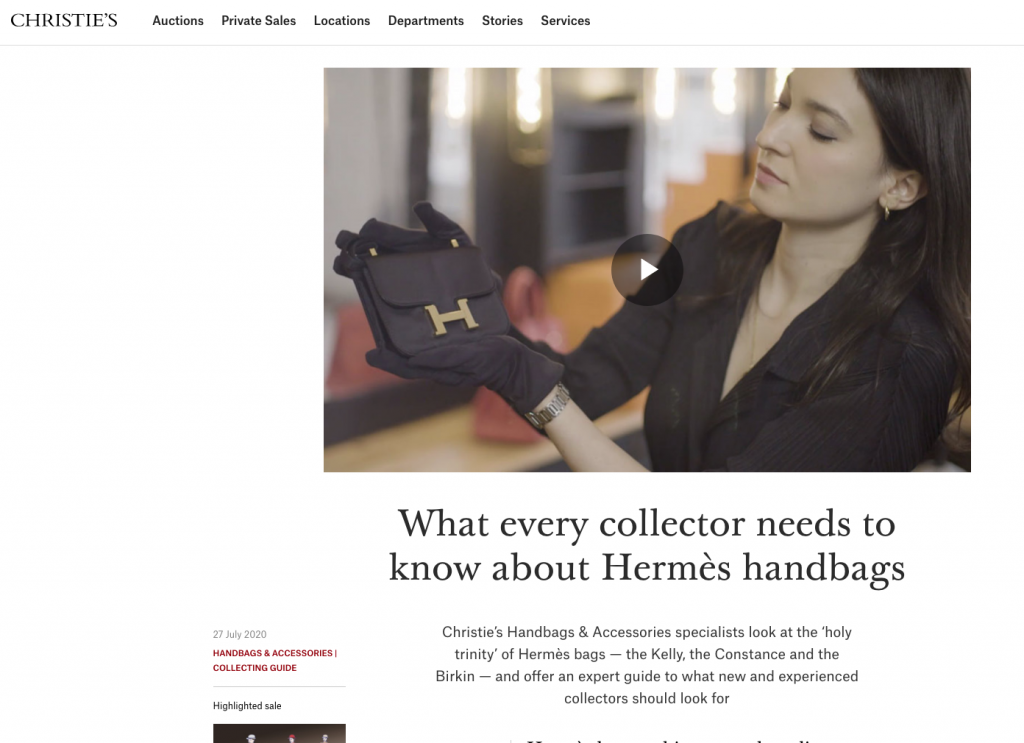Image resolution: width=1024 pixels, height=743 pixels.
Task: Open the Locations menu
Action: click(x=342, y=21)
